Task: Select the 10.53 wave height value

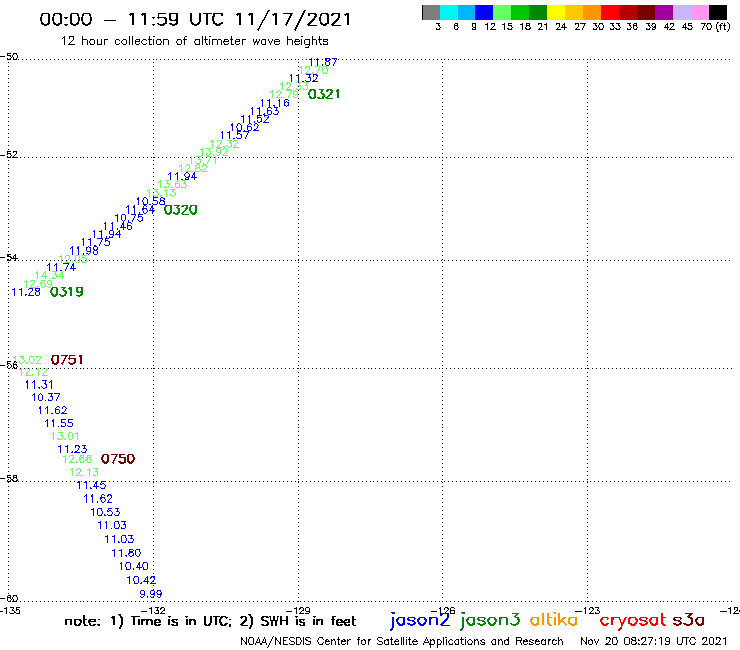Action: tap(105, 512)
